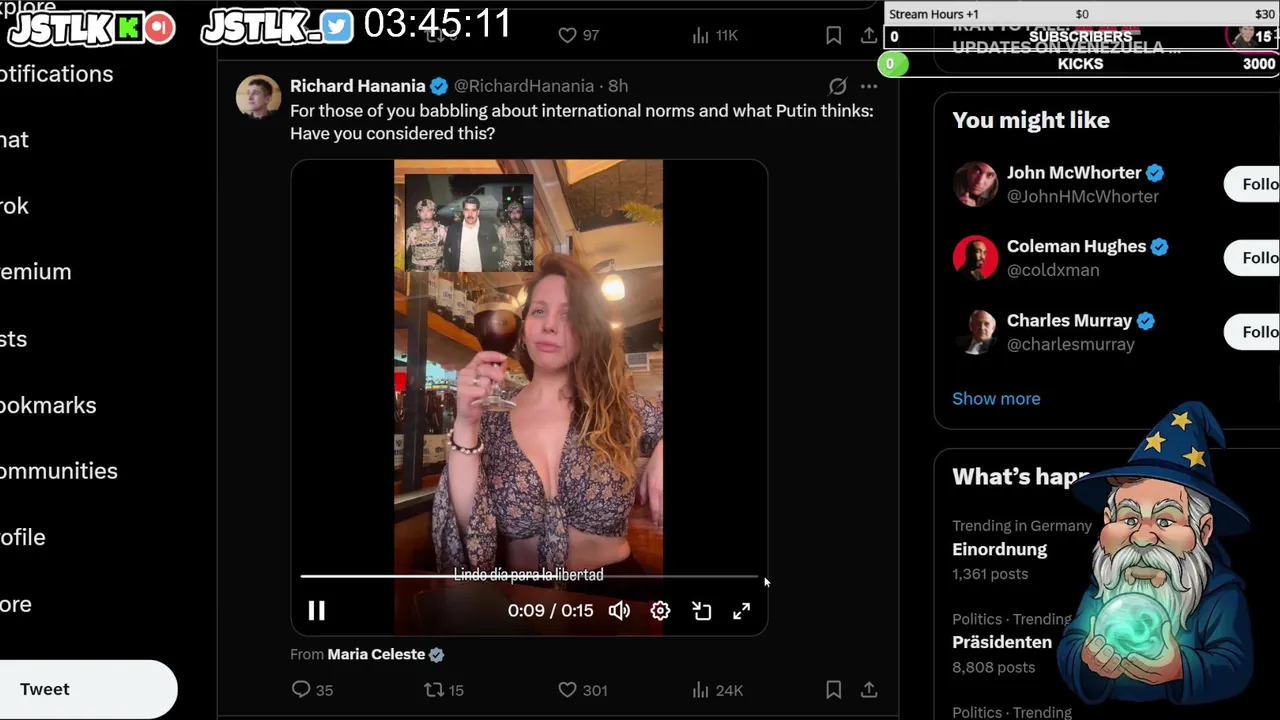Open Richard Hanania's profile avatar

coord(258,97)
